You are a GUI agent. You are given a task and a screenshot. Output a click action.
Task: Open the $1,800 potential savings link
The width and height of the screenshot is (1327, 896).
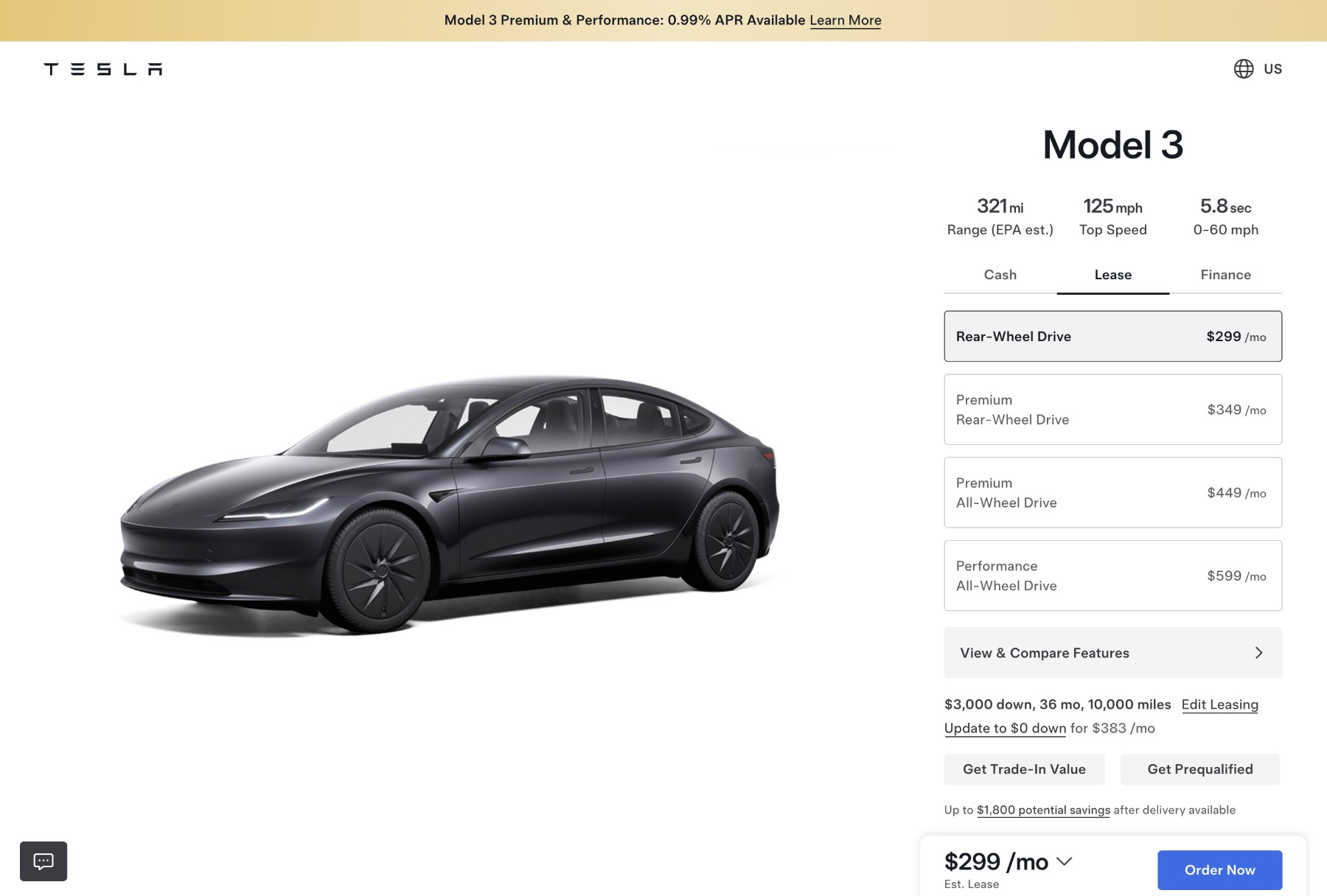(1043, 811)
